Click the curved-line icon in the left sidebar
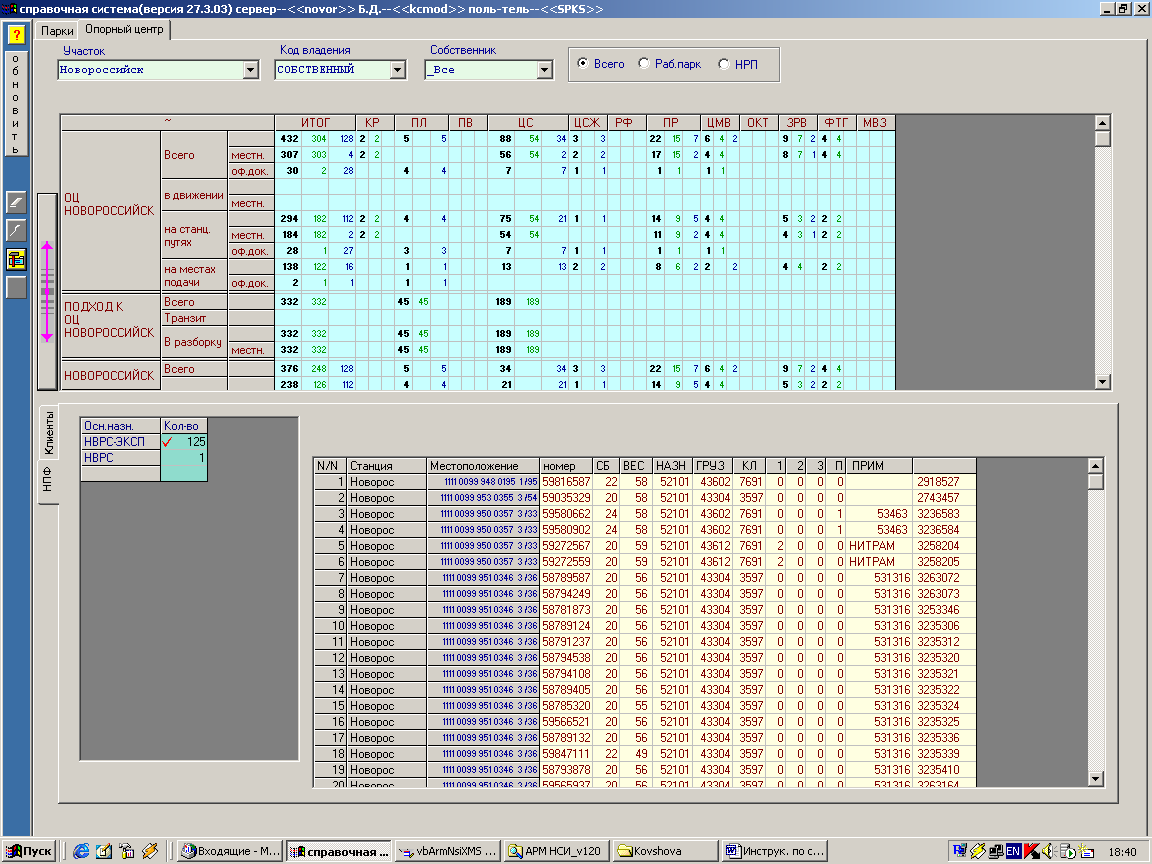The image size is (1152, 864). coord(16,231)
